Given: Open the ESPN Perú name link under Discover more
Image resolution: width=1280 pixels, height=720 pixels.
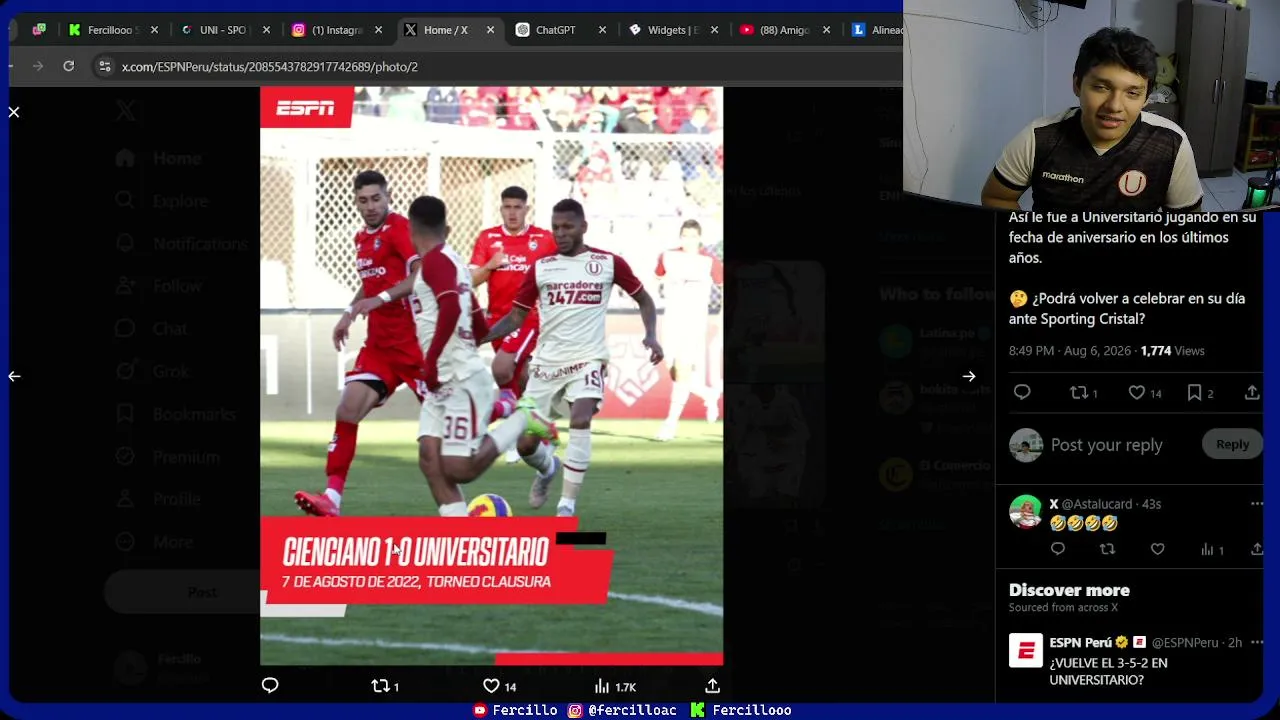Looking at the screenshot, I should (x=1081, y=642).
